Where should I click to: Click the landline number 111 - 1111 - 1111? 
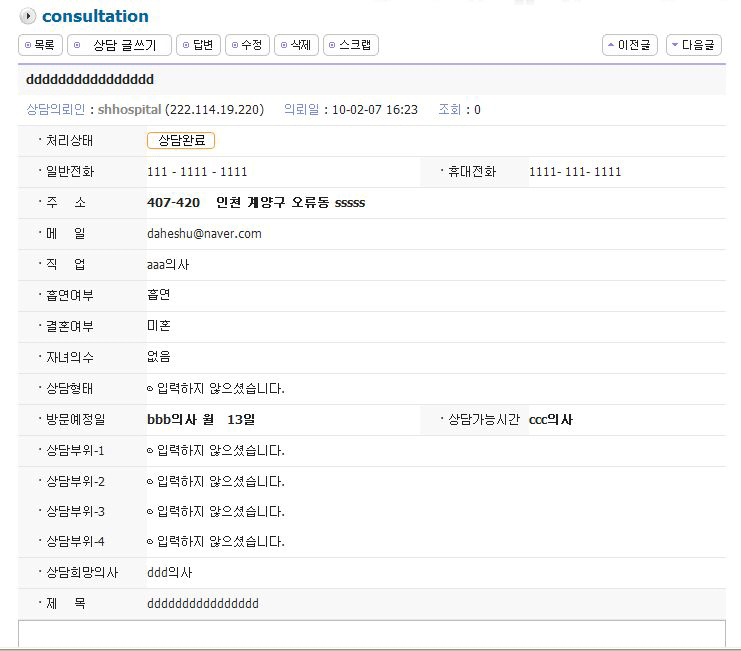197,172
